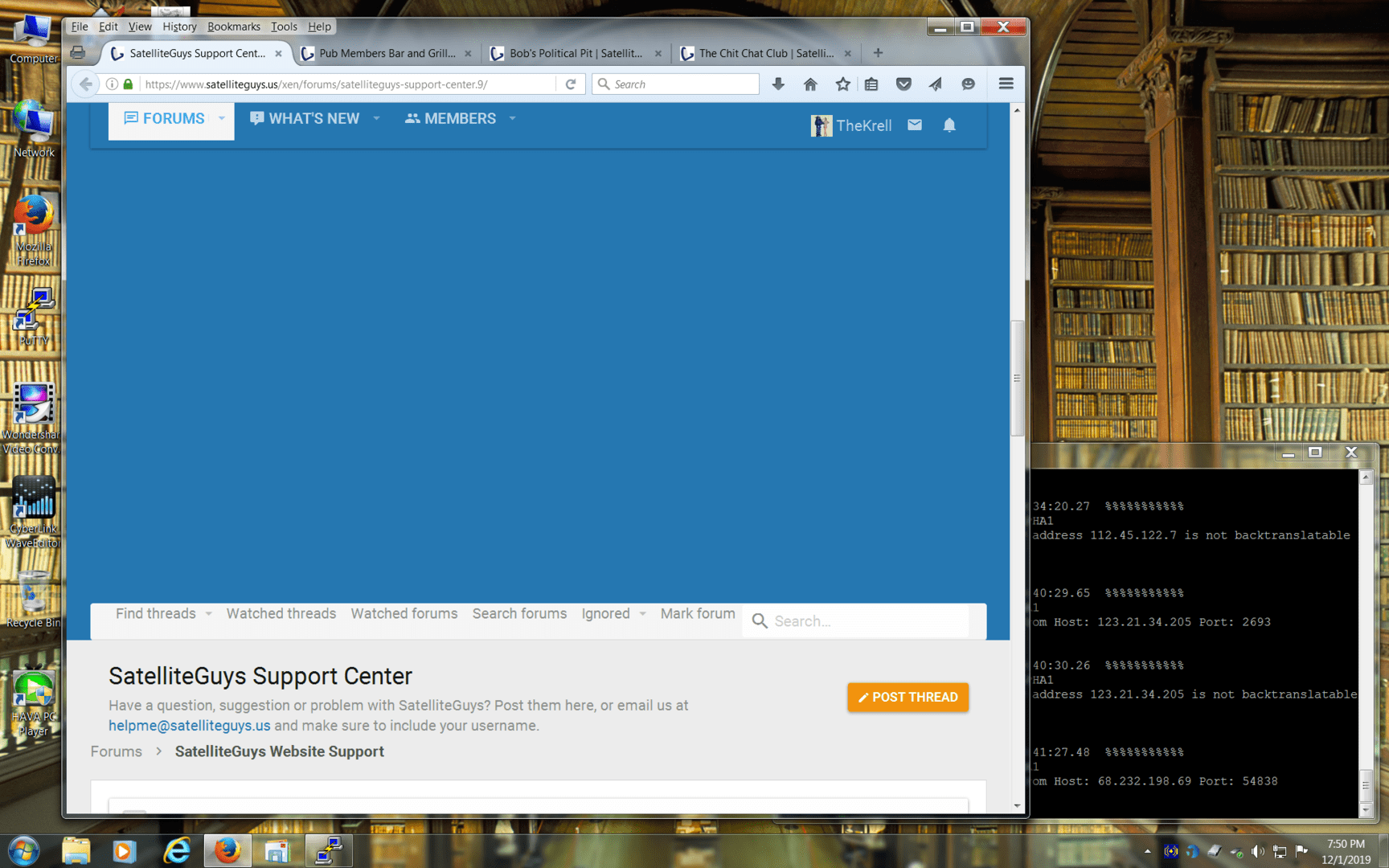Open the Bookmarks menu
This screenshot has width=1389, height=868.
pos(233,27)
